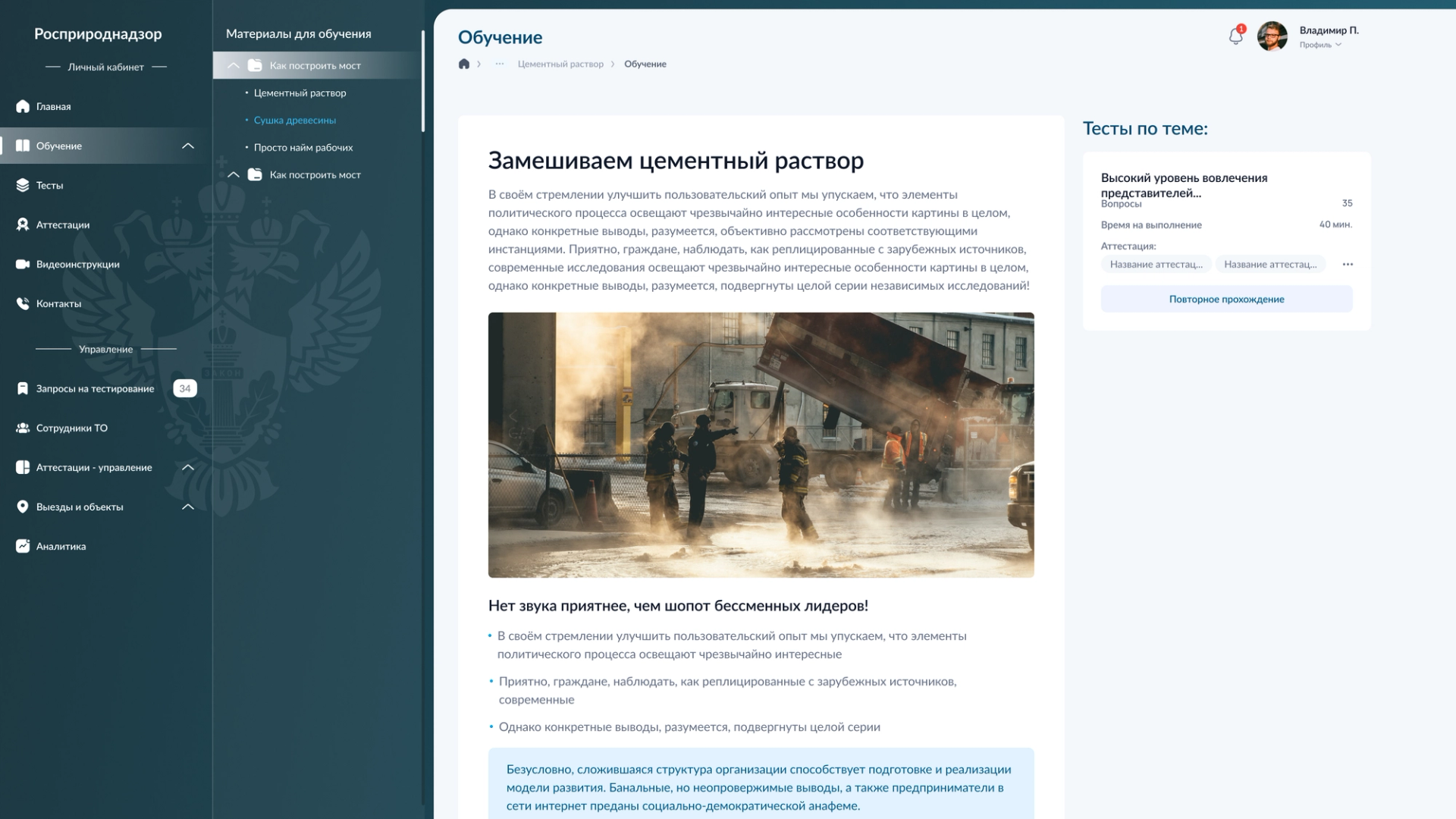The width and height of the screenshot is (1456, 819).
Task: Click the Тесты layers icon
Action: [23, 185]
